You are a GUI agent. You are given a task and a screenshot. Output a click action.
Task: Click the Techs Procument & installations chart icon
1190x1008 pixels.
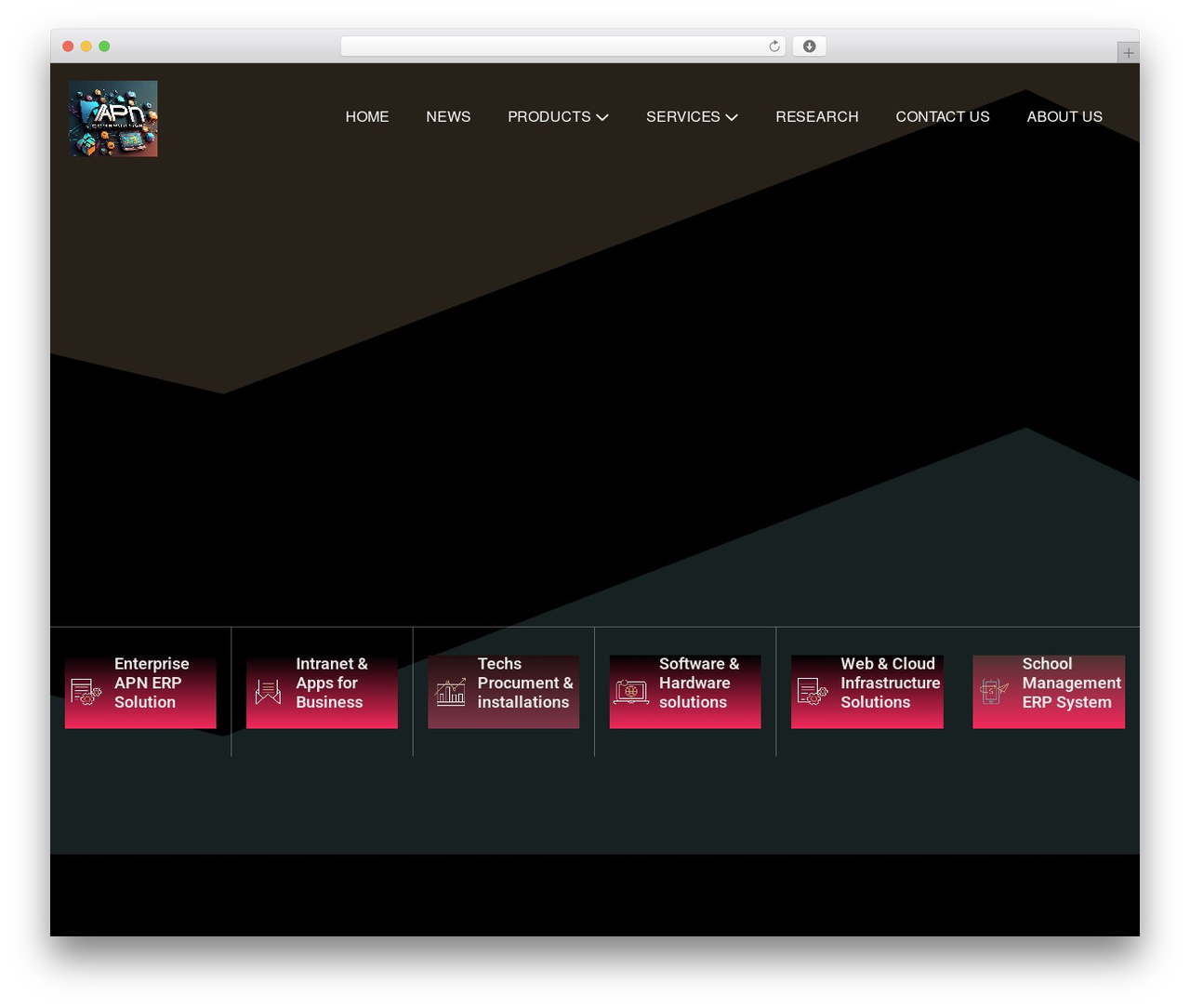(x=451, y=692)
